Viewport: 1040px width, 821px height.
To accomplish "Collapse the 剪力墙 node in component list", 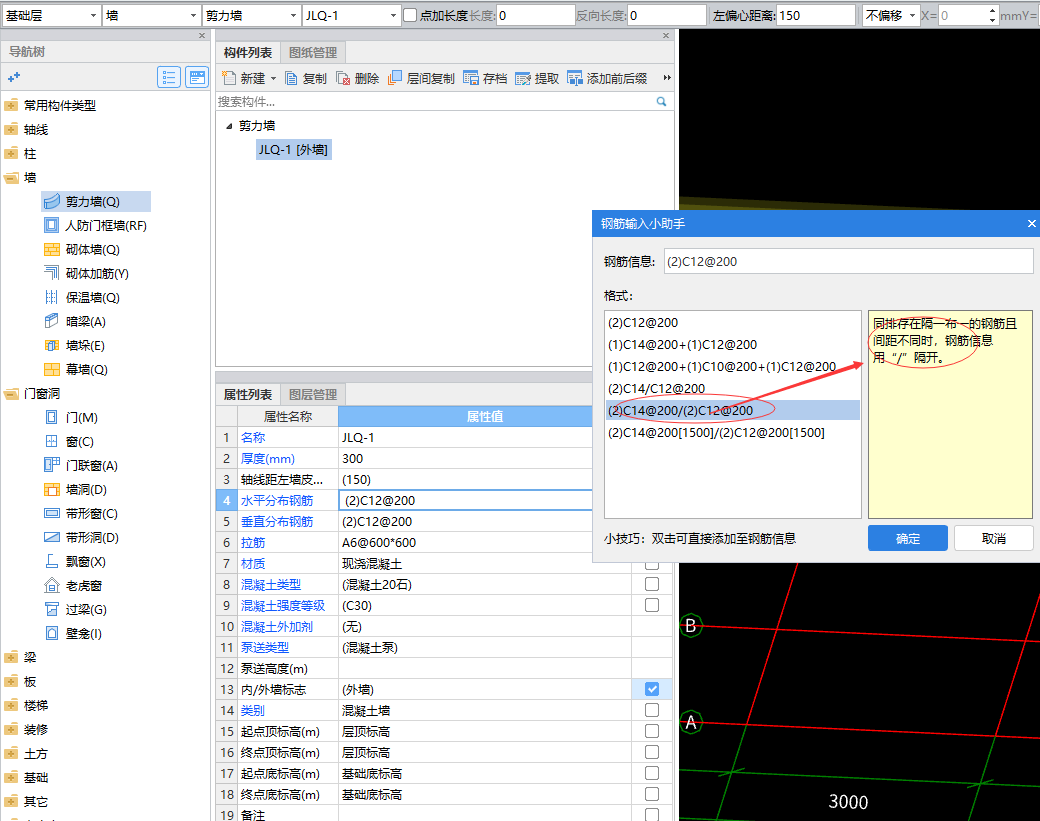I will [229, 126].
